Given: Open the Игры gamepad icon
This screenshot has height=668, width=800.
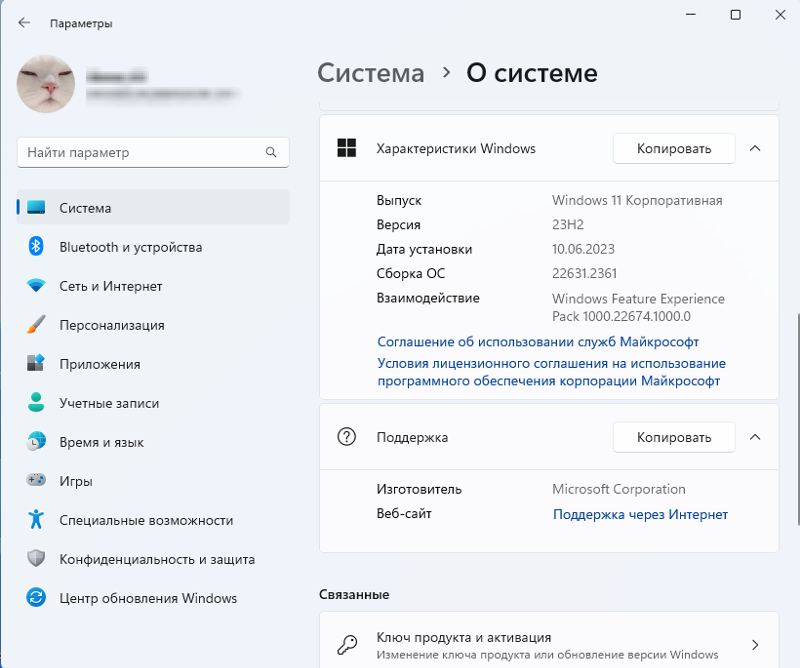Looking at the screenshot, I should point(36,480).
